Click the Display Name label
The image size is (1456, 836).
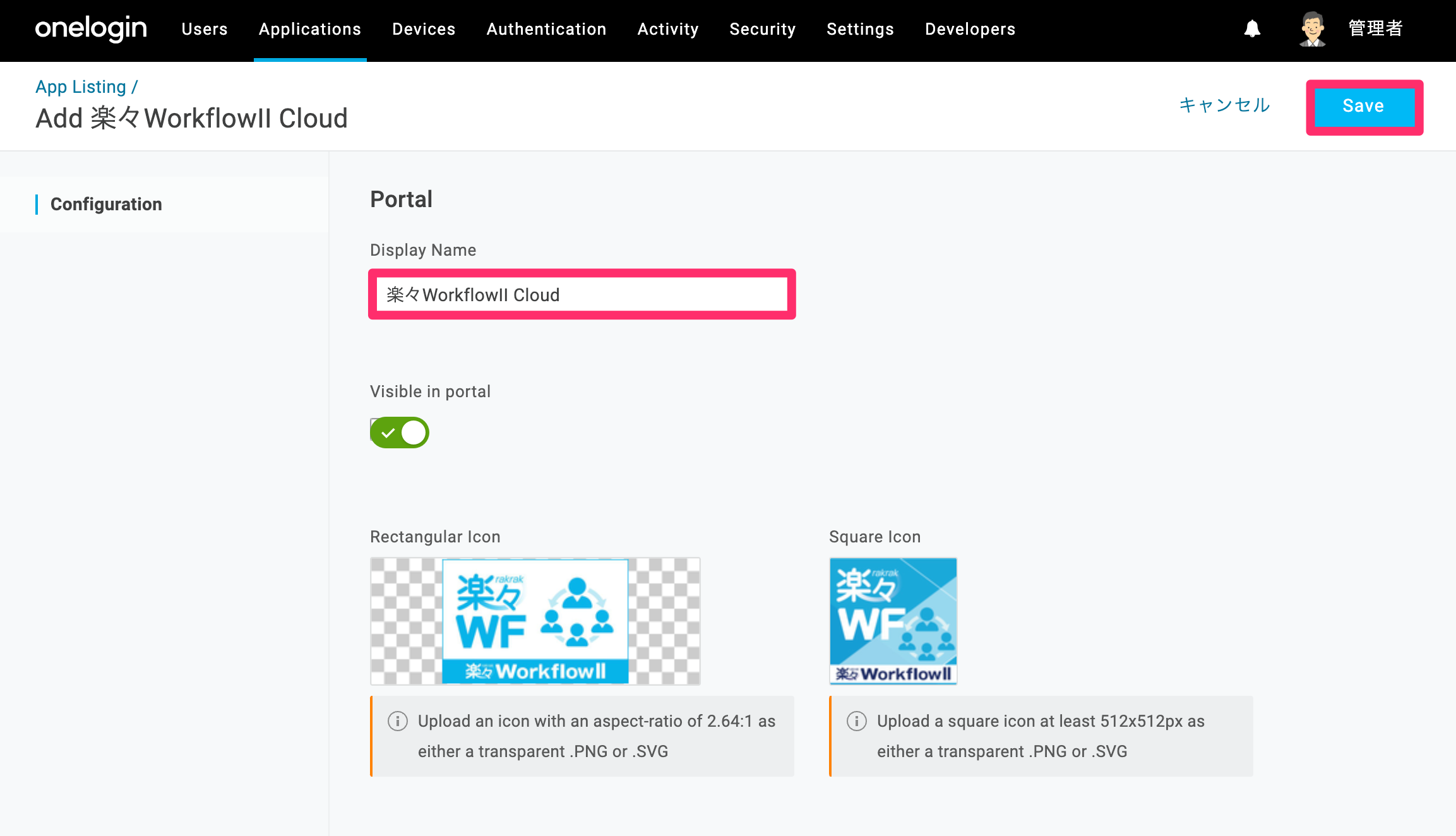click(x=423, y=250)
